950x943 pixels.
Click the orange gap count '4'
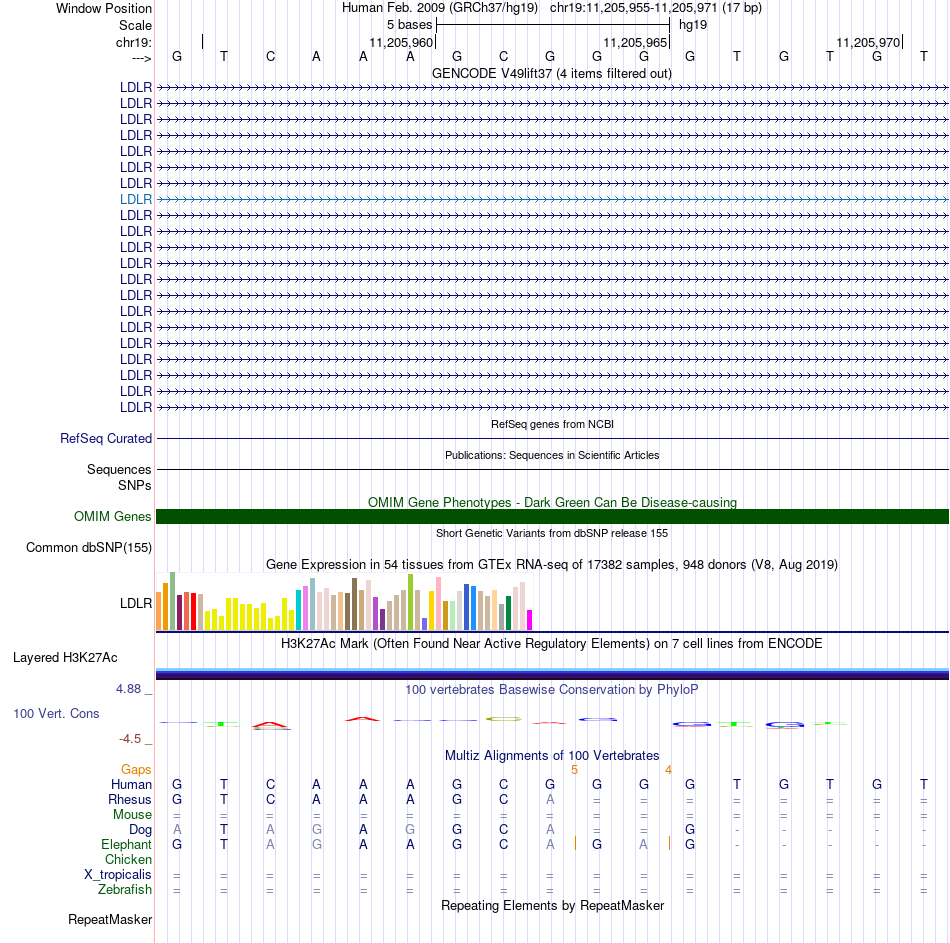click(668, 770)
